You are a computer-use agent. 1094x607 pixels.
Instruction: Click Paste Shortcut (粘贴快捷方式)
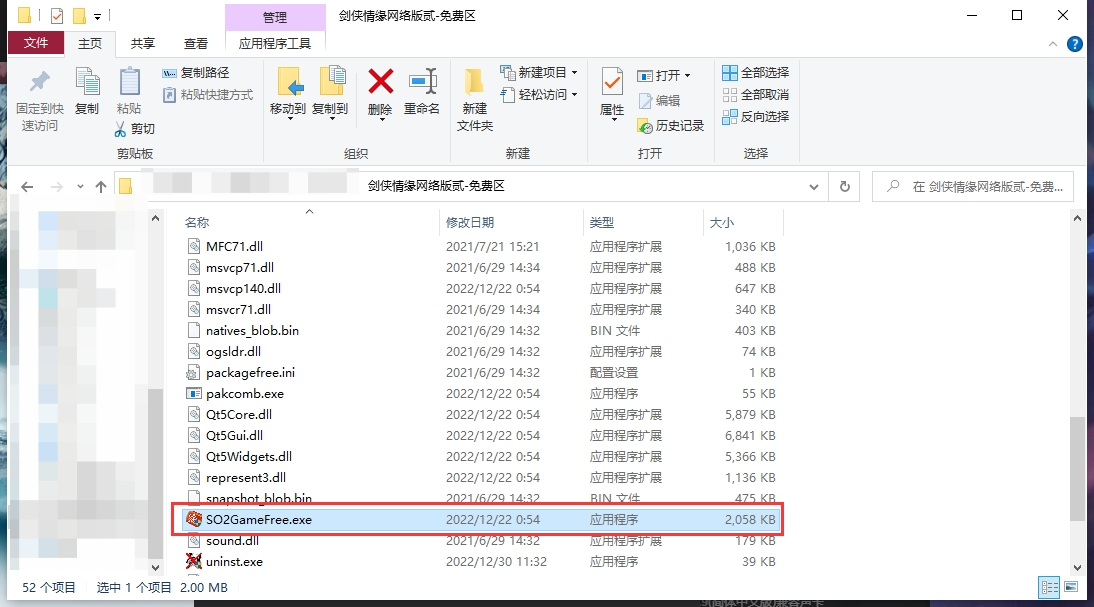pos(207,95)
